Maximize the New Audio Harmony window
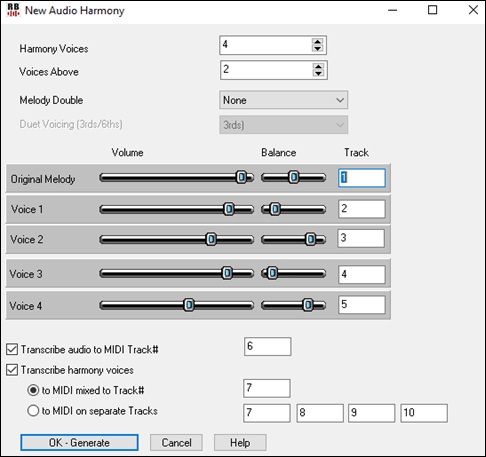This screenshot has height=457, width=486. pyautogui.click(x=432, y=10)
